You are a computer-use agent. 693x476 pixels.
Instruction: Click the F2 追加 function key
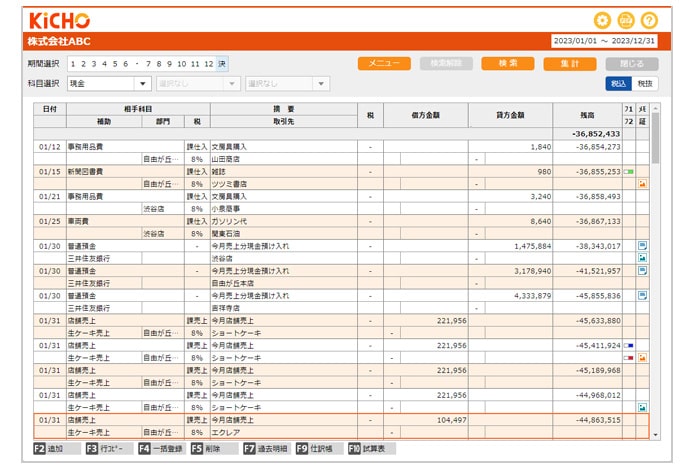click(48, 450)
